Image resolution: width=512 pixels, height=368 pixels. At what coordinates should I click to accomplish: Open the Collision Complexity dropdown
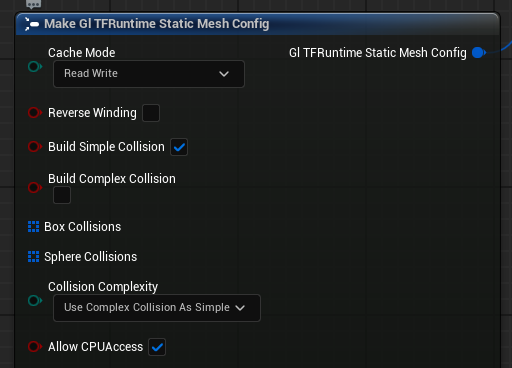click(x=157, y=308)
